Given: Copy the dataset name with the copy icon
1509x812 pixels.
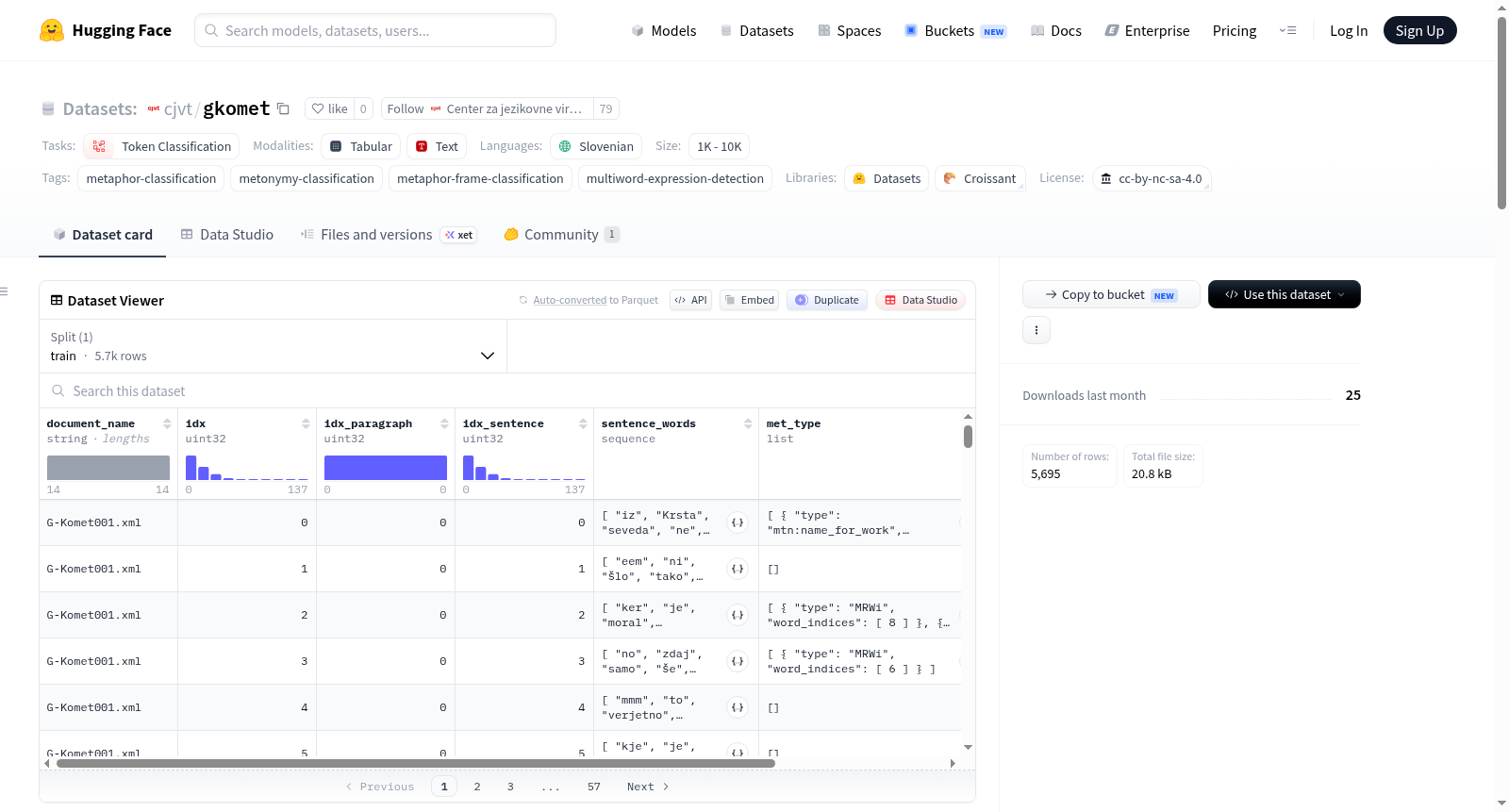Looking at the screenshot, I should tap(283, 108).
